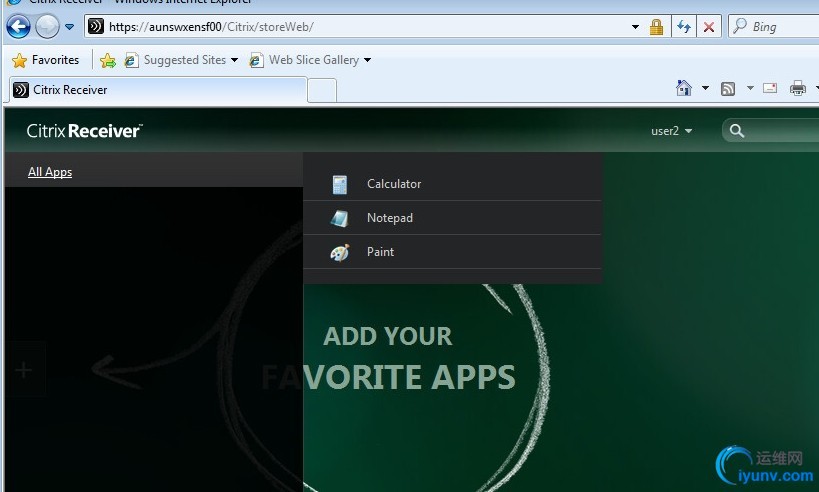Expand the Web Slice Gallery dropdown arrow
Viewport: 819px width, 492px height.
tap(368, 60)
